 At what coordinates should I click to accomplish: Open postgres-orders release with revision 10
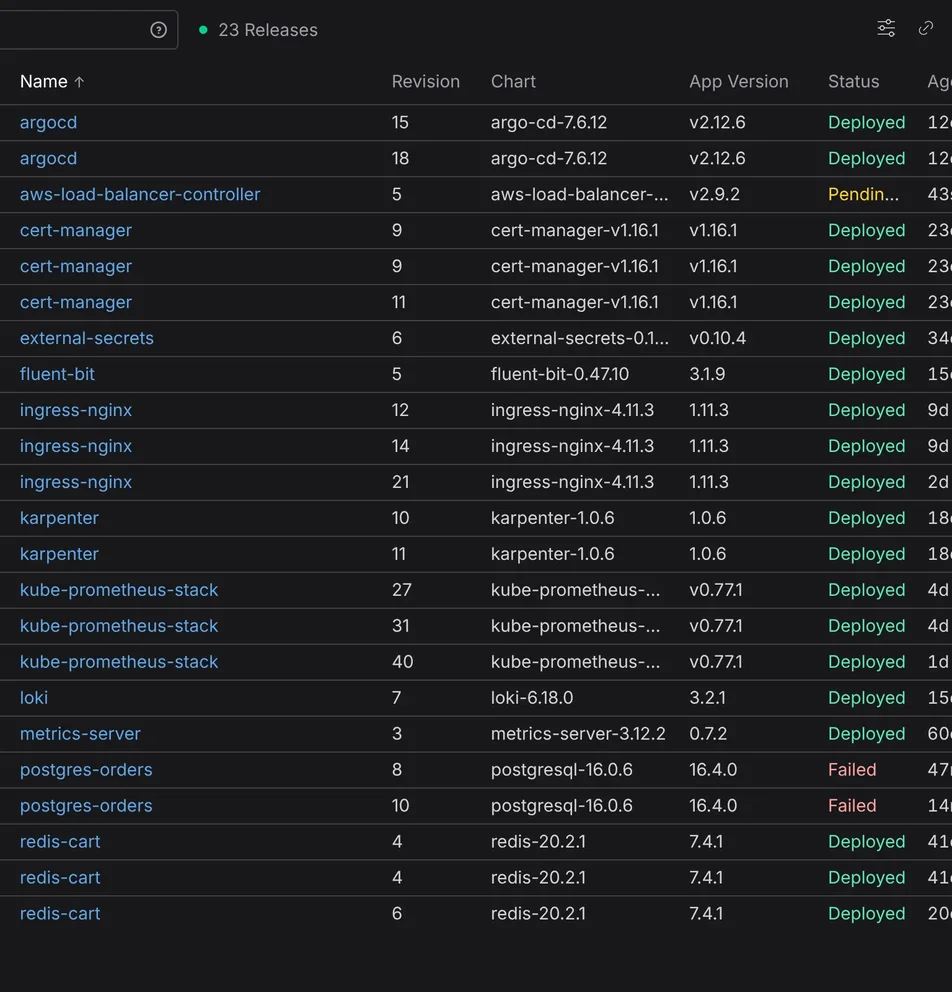click(x=86, y=805)
